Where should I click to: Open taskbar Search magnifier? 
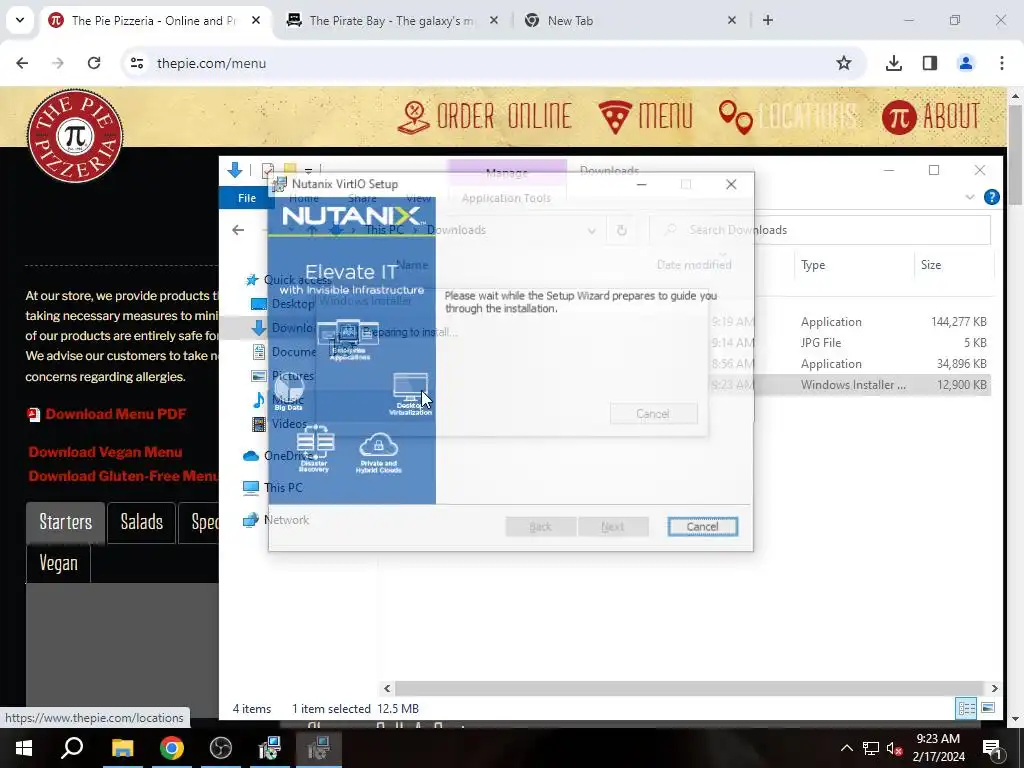(x=72, y=748)
